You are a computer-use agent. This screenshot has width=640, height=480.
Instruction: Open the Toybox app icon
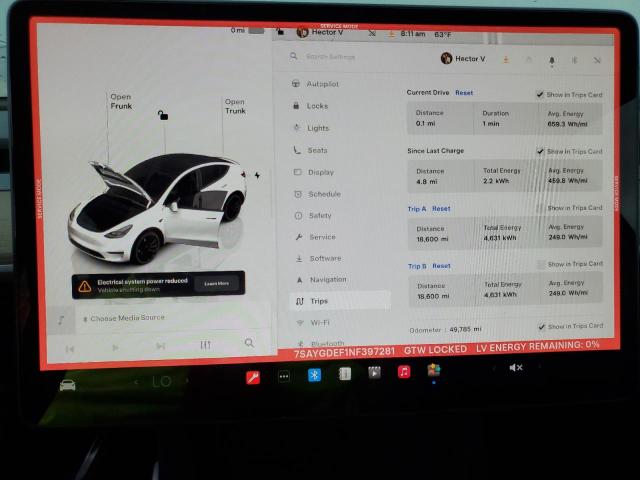[433, 370]
